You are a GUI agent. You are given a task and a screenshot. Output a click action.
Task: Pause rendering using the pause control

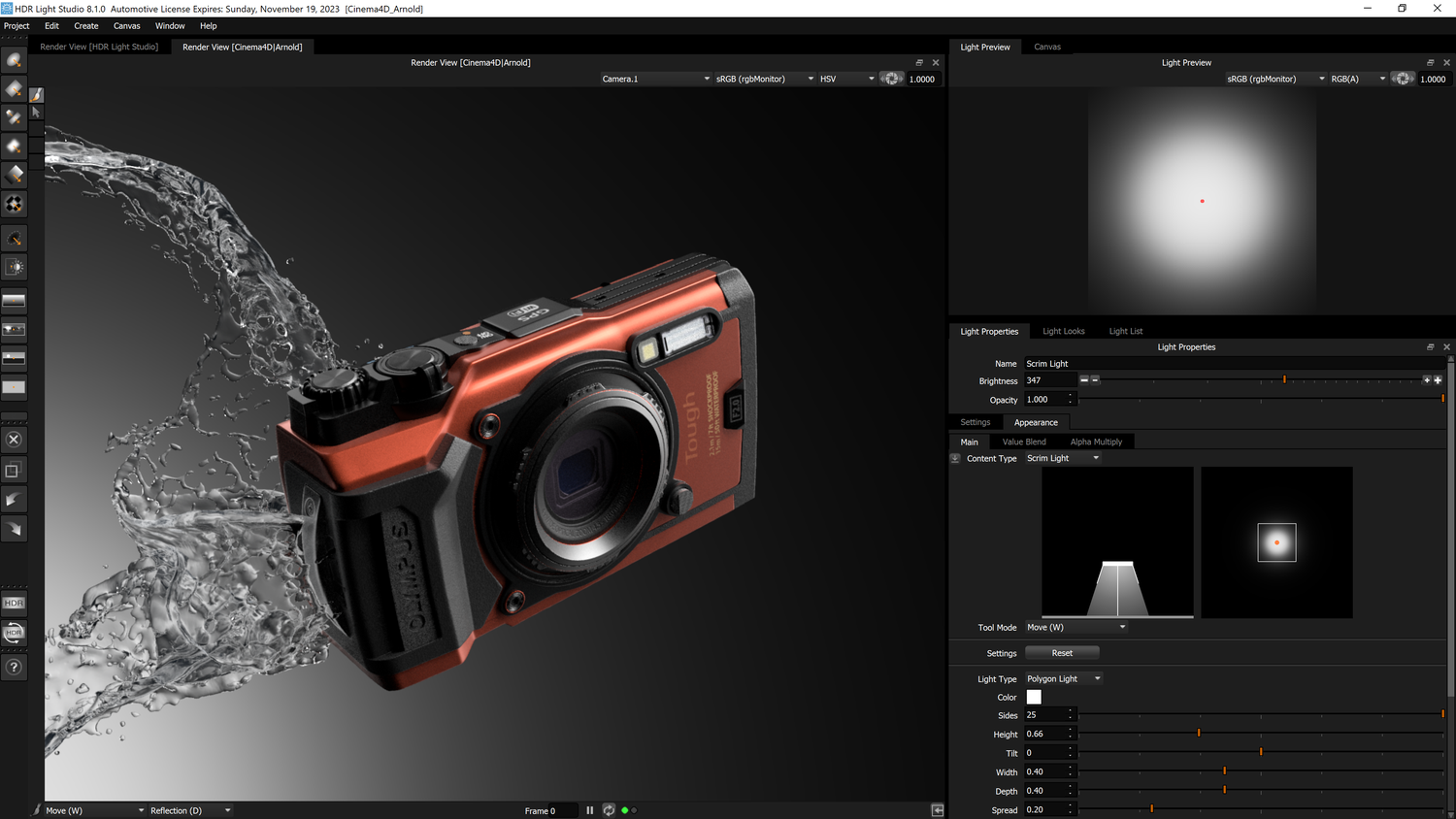[589, 810]
